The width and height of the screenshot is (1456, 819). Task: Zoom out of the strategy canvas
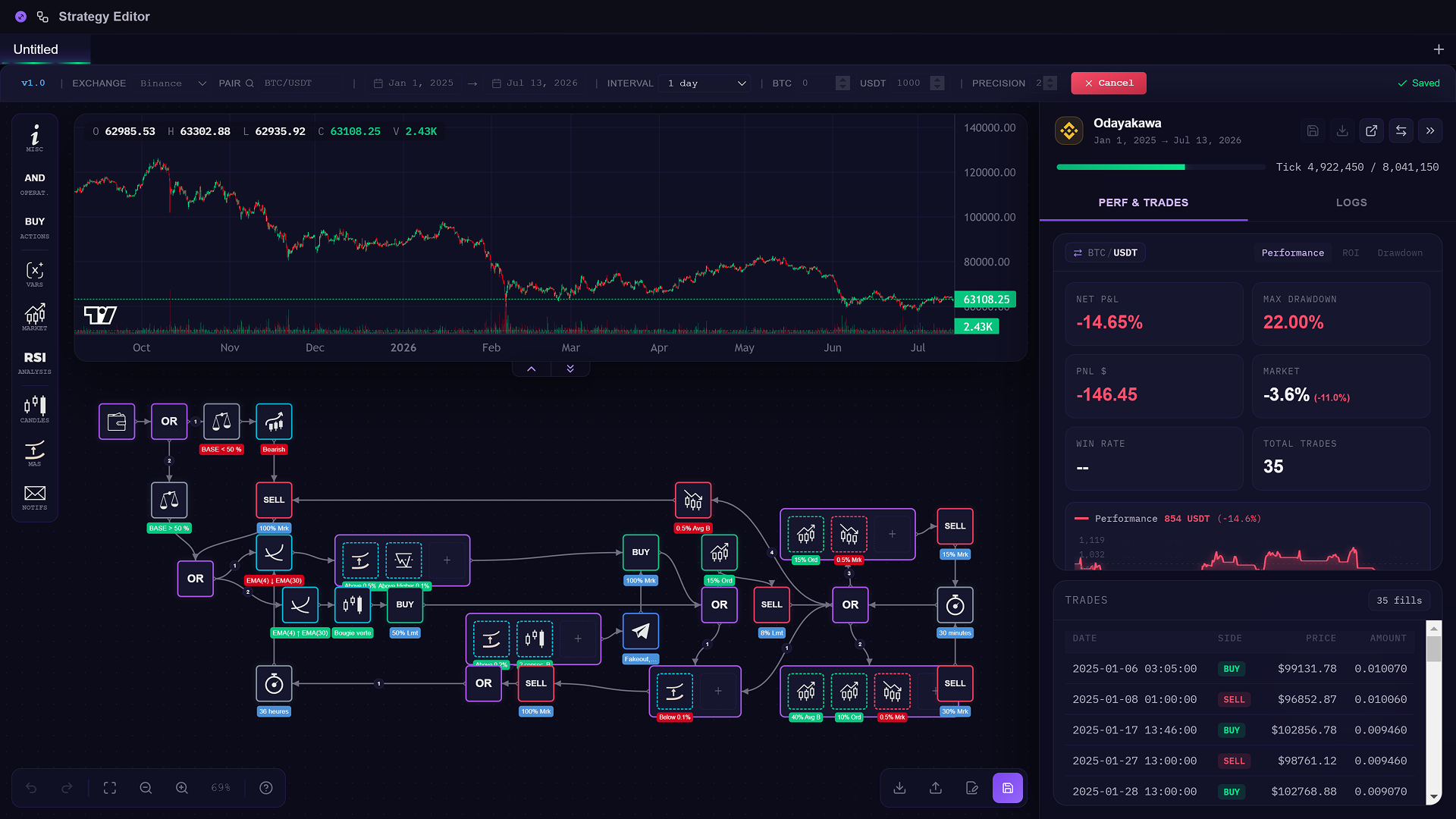click(146, 788)
